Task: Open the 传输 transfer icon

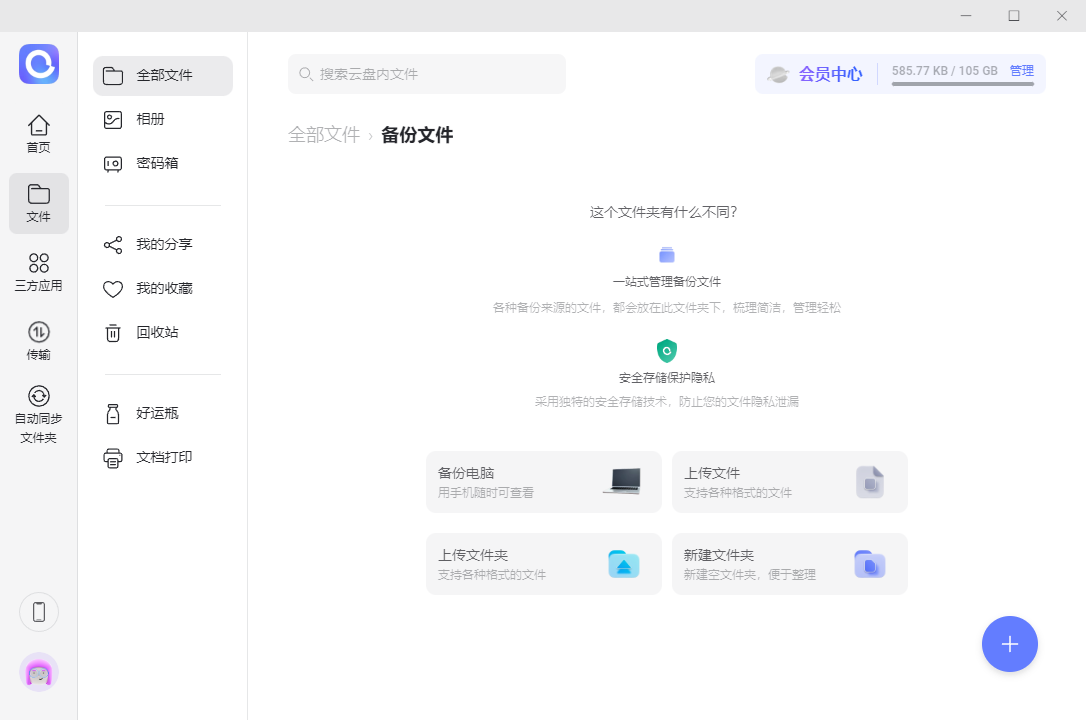Action: coord(38,340)
